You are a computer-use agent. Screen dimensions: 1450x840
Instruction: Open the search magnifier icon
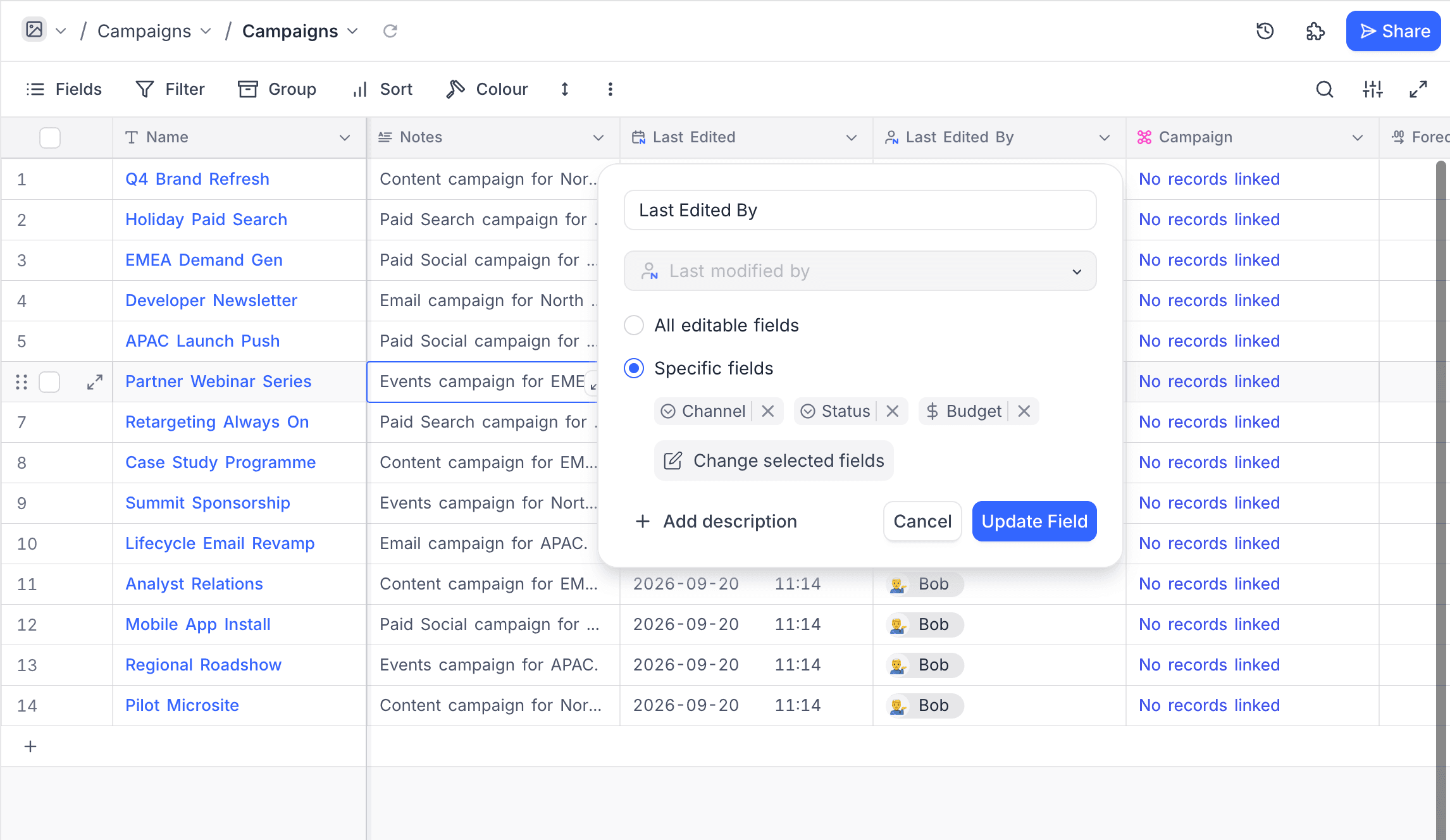pyautogui.click(x=1324, y=89)
